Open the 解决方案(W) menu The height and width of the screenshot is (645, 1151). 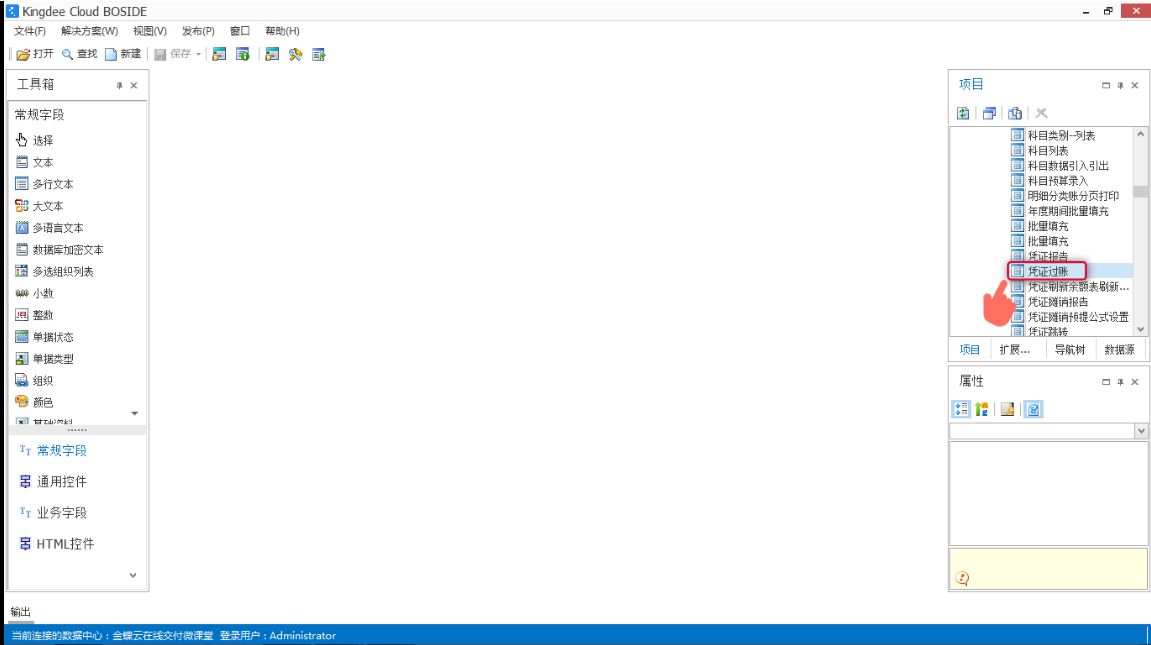coord(89,31)
